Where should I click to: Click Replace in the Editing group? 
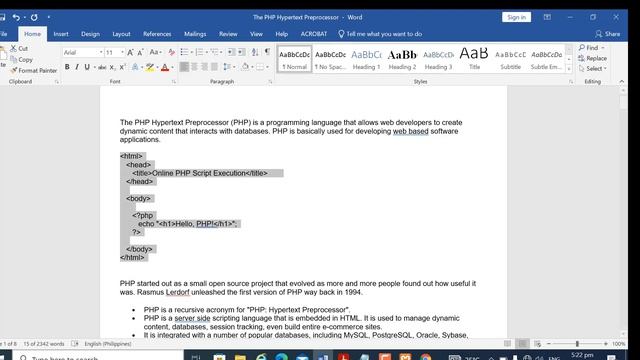point(592,58)
